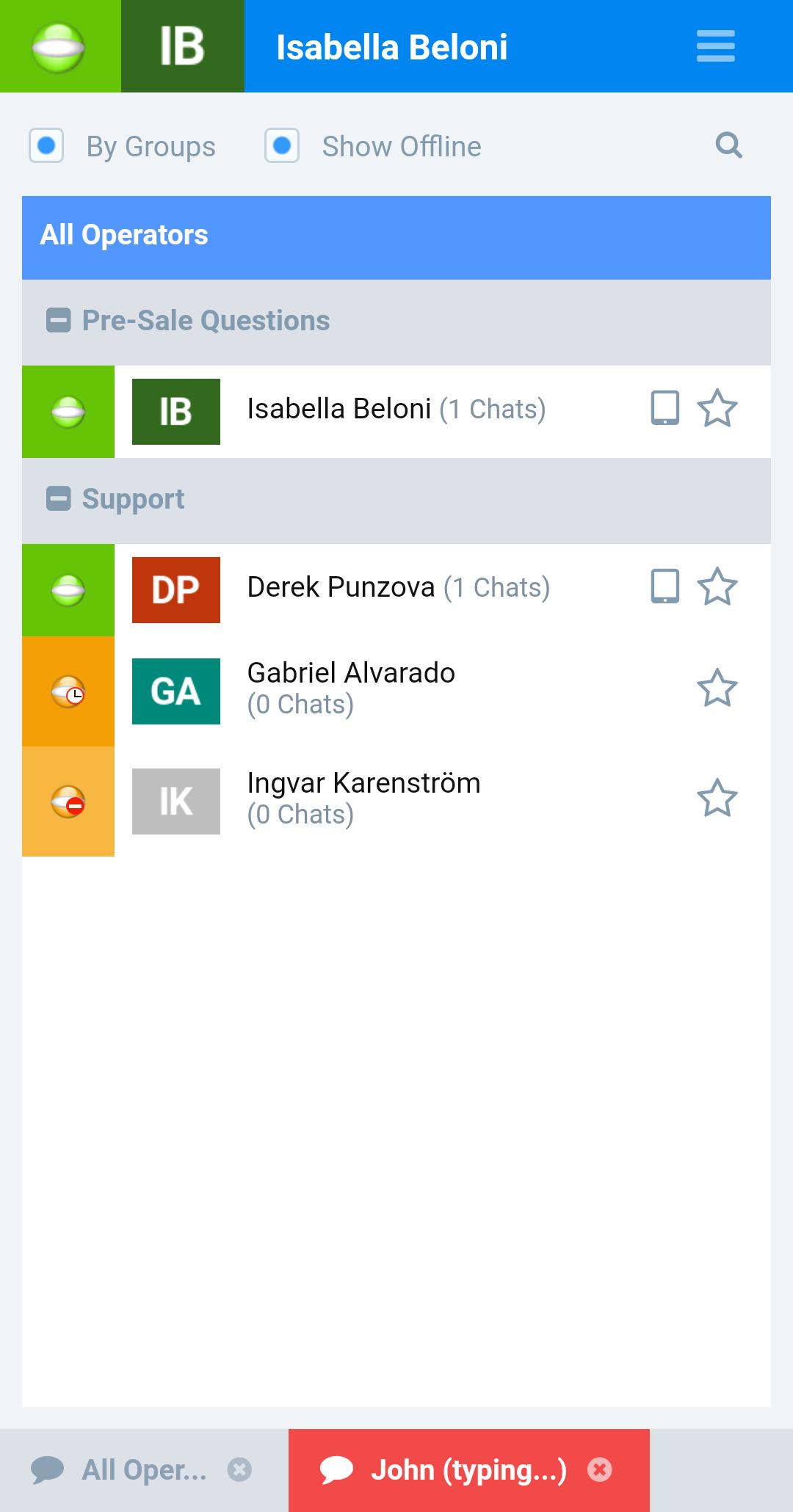Click the search magnifier icon
This screenshot has width=793, height=1512.
click(x=728, y=145)
